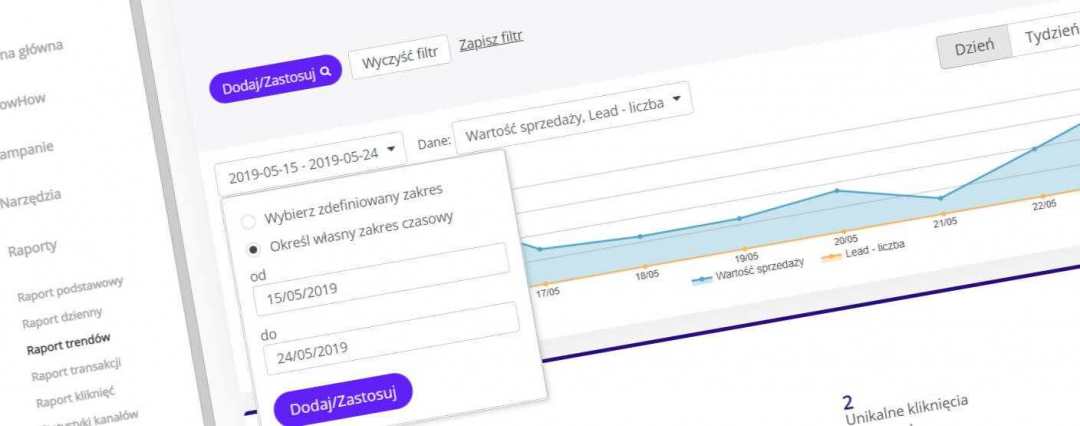Open the Narzędzia sidebar menu item

coord(30,195)
